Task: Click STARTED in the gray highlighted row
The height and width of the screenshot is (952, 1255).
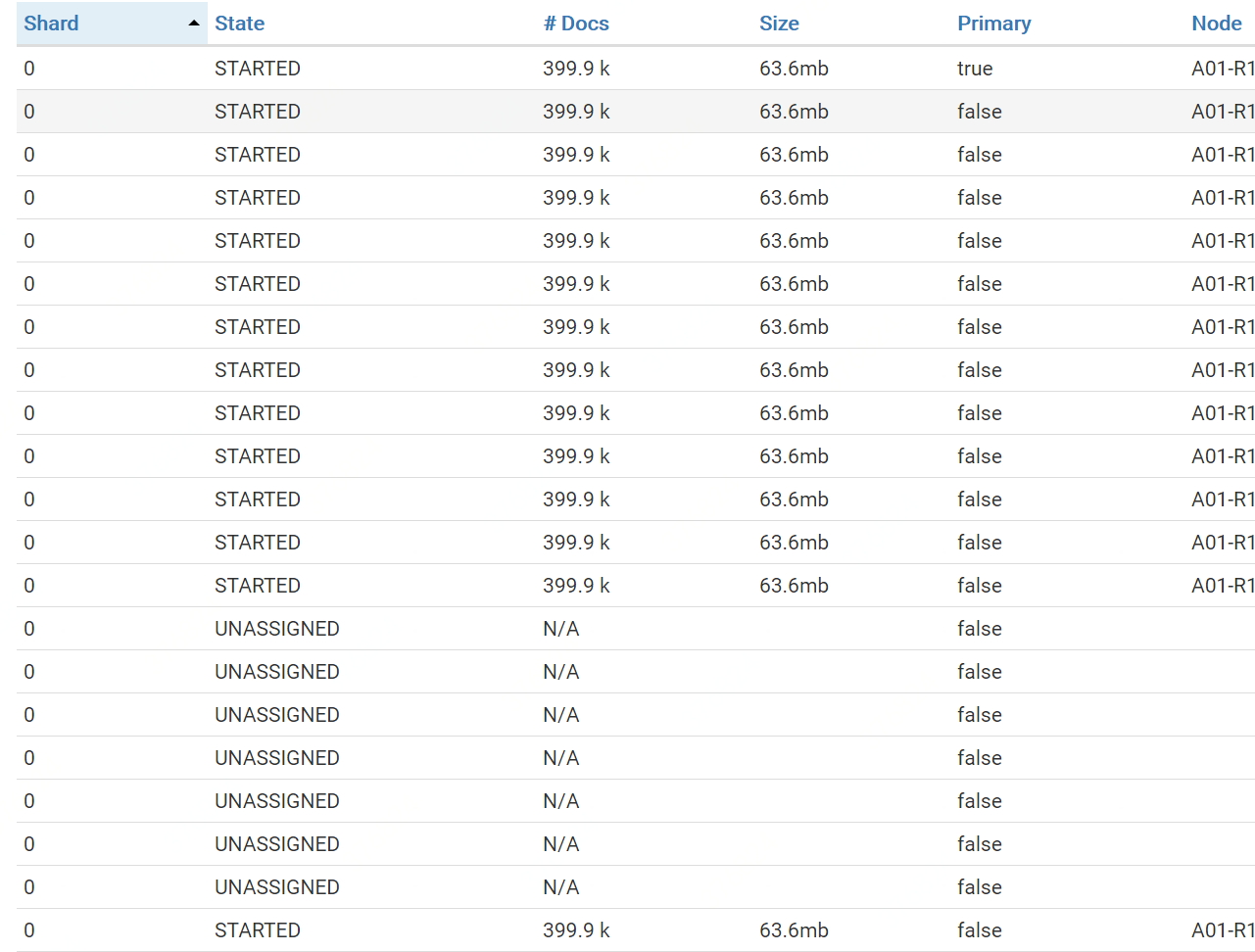Action: (258, 112)
